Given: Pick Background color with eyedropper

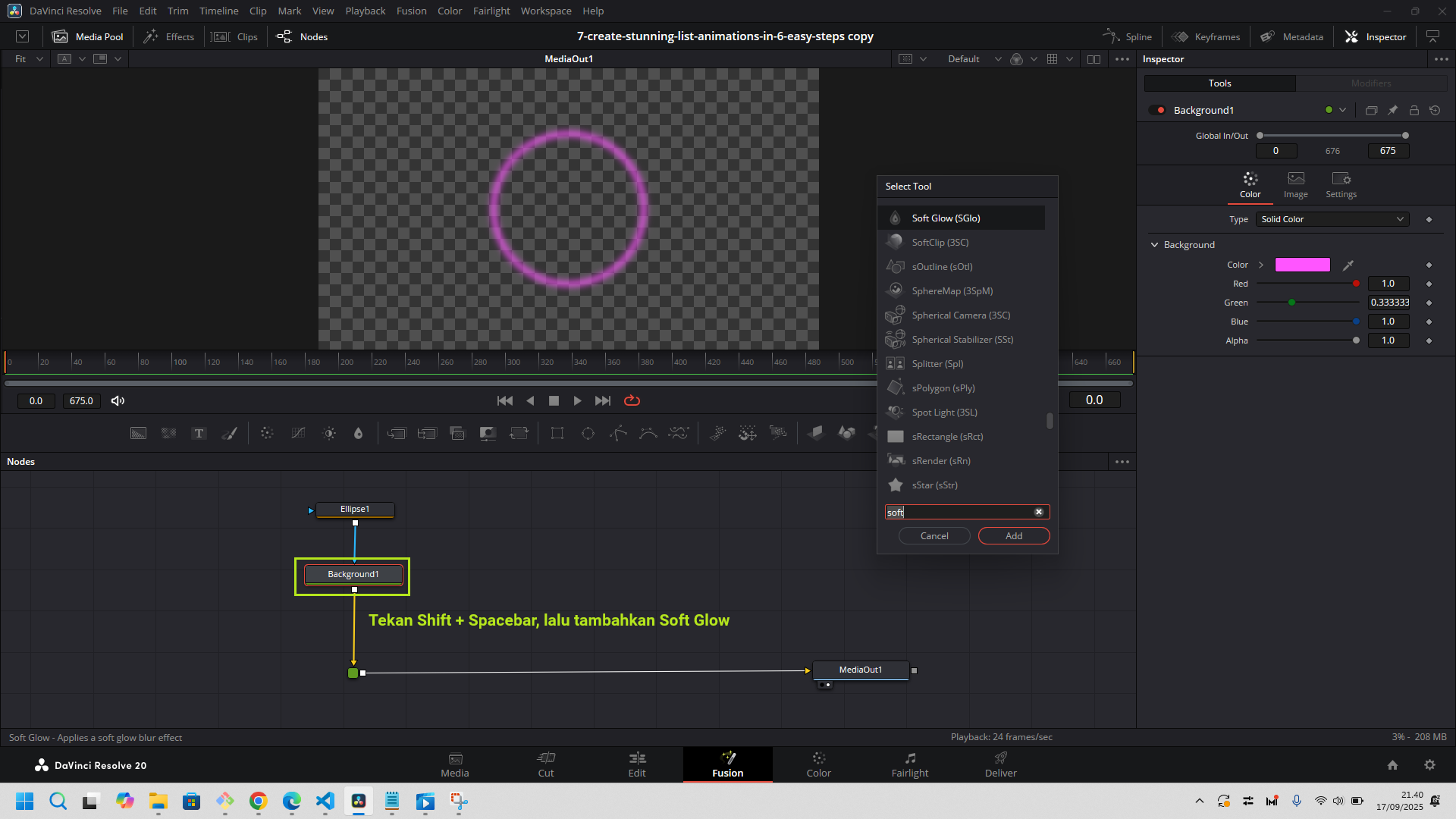Looking at the screenshot, I should point(1348,265).
